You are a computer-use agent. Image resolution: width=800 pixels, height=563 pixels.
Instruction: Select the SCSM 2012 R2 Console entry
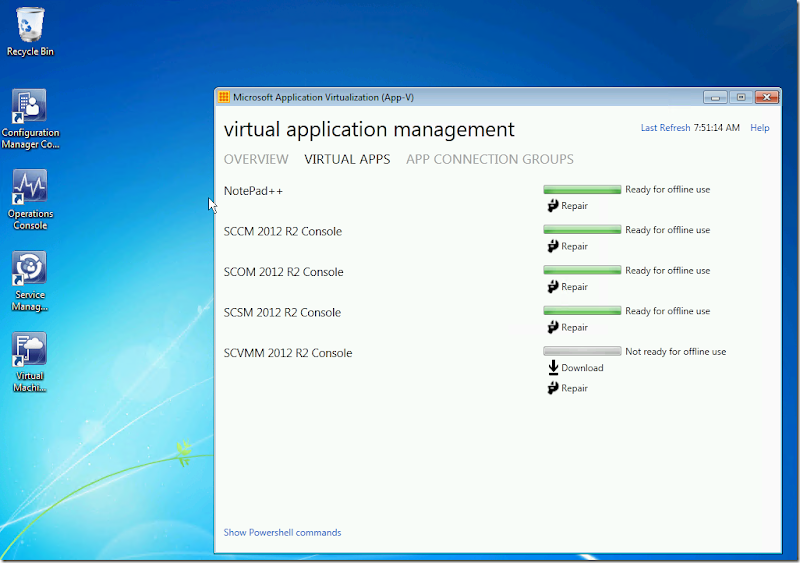click(282, 312)
